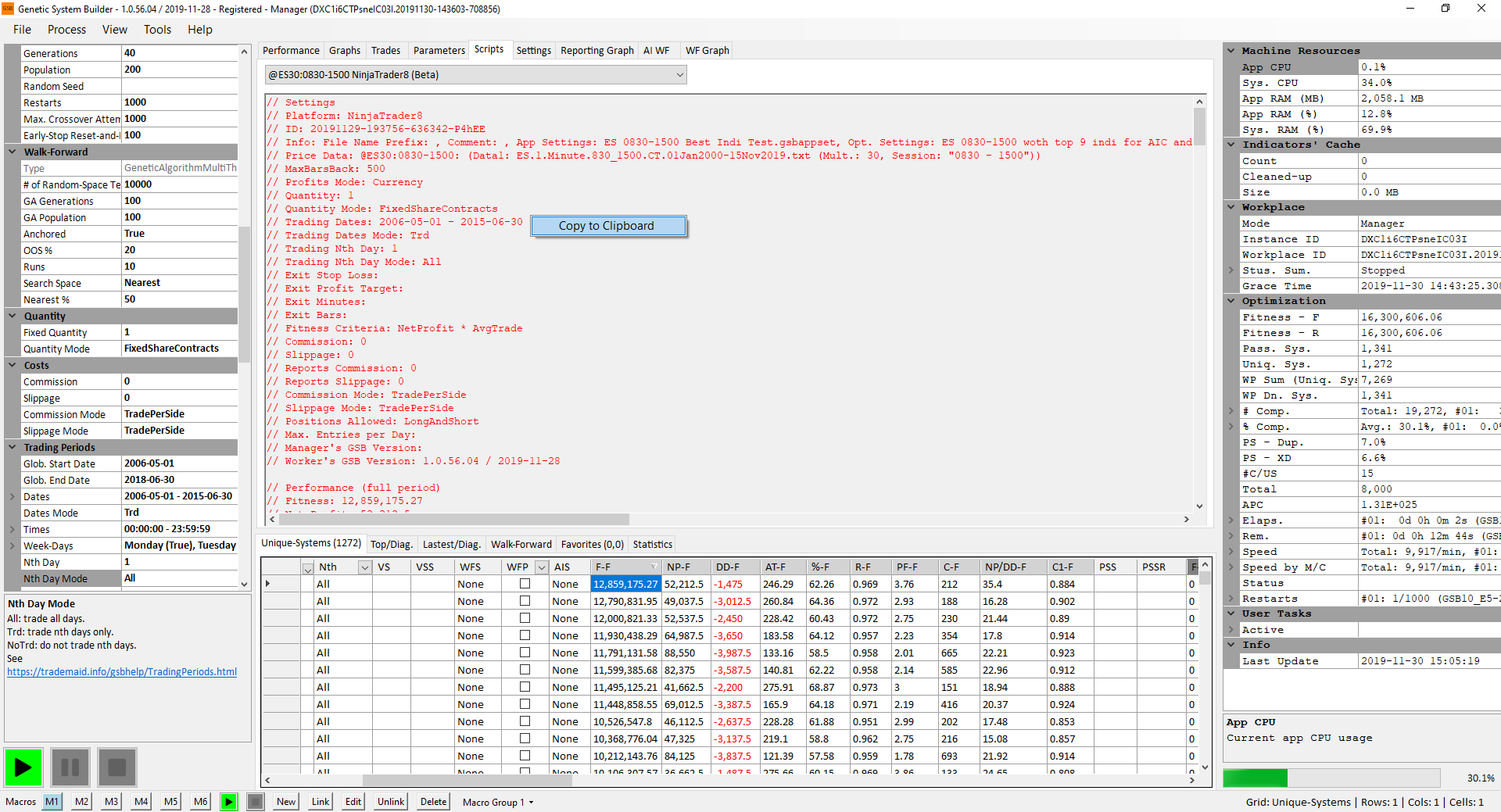Check WFP box in first system row

[525, 584]
